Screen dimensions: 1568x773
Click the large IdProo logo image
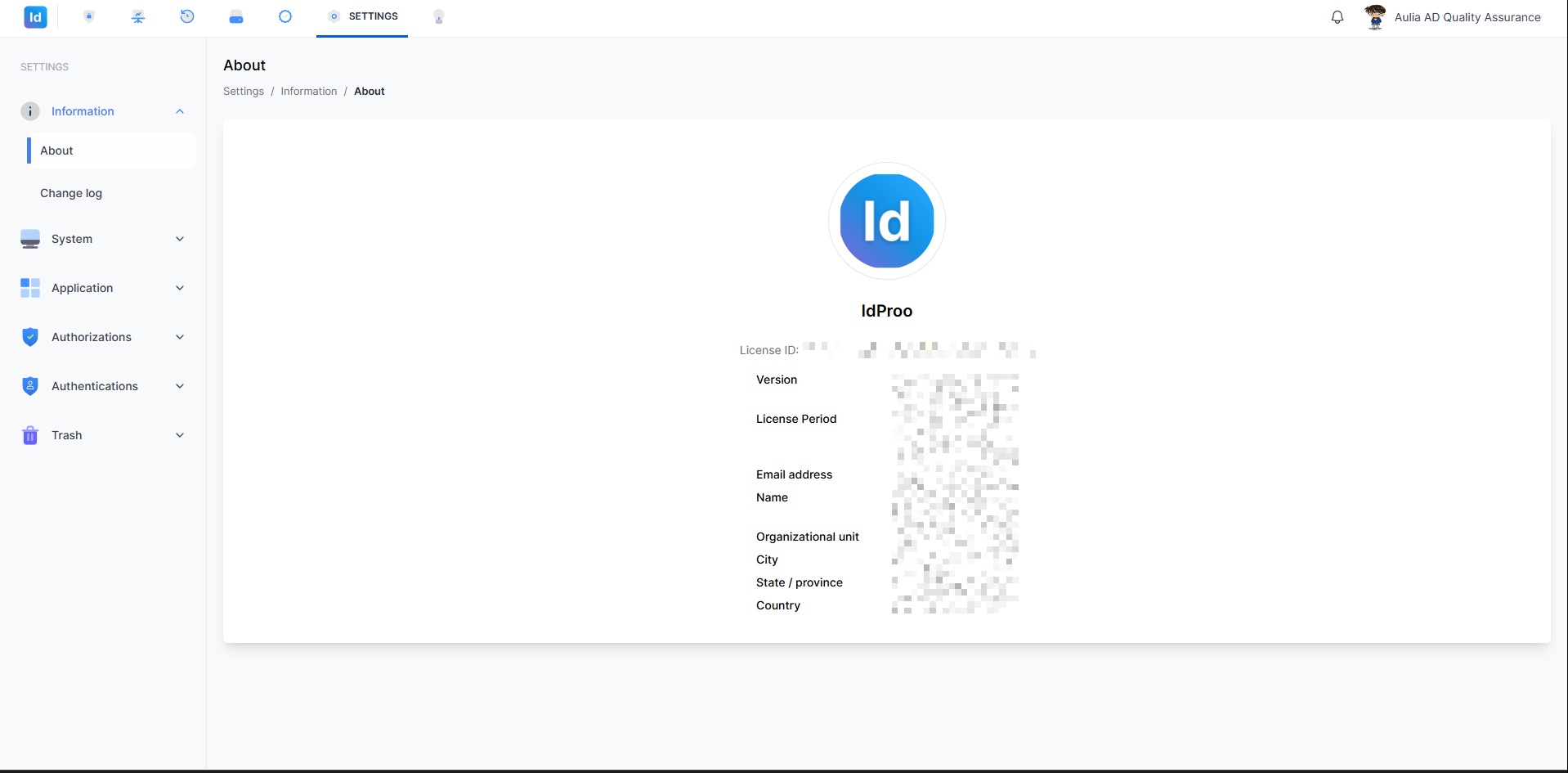click(x=887, y=221)
